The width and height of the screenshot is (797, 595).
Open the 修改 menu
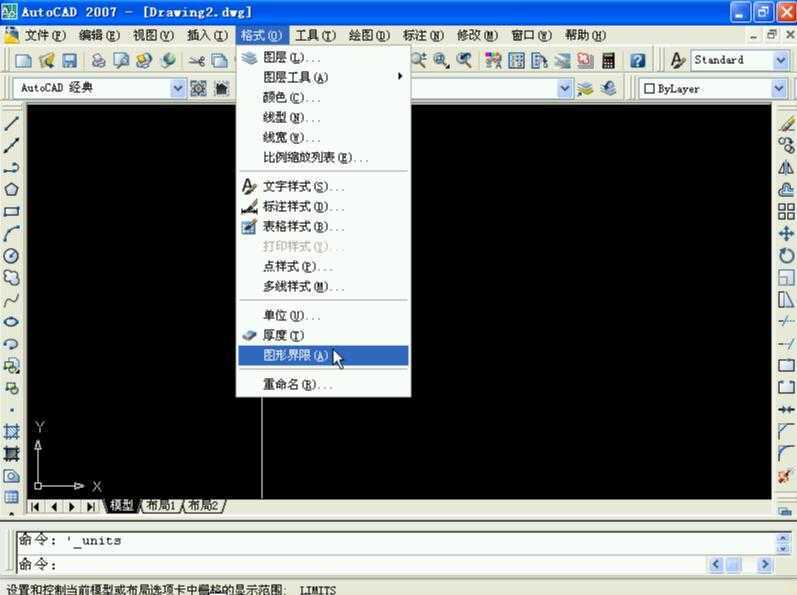[477, 35]
